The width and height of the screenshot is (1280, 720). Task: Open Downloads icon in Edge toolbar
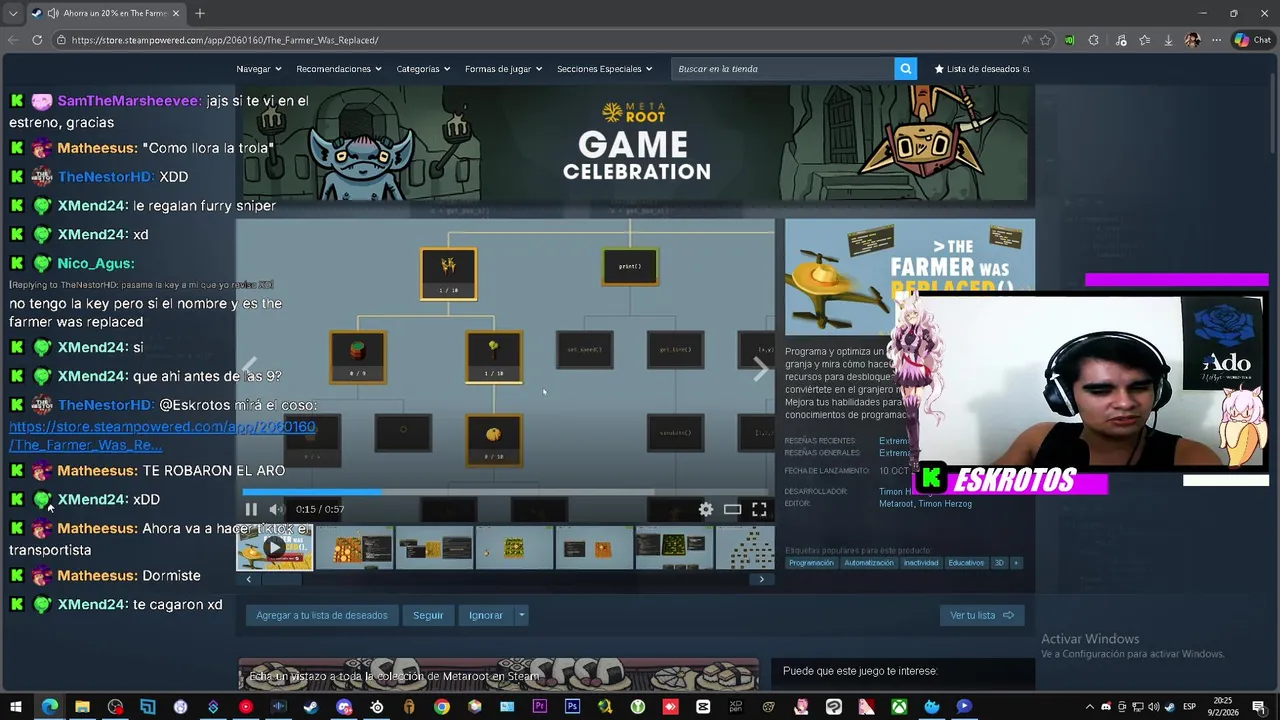coord(1168,40)
